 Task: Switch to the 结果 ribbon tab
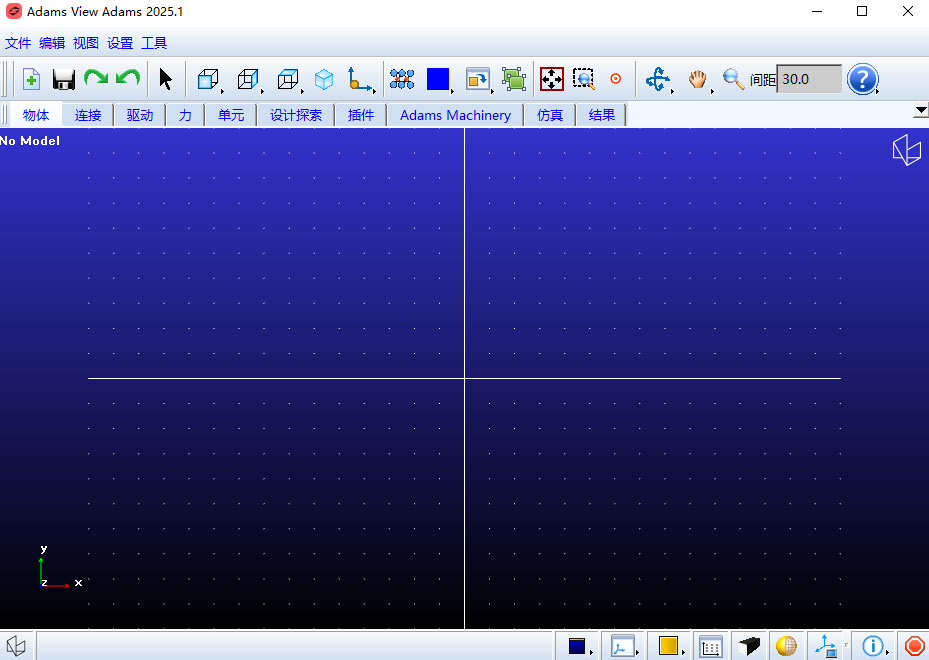(602, 115)
